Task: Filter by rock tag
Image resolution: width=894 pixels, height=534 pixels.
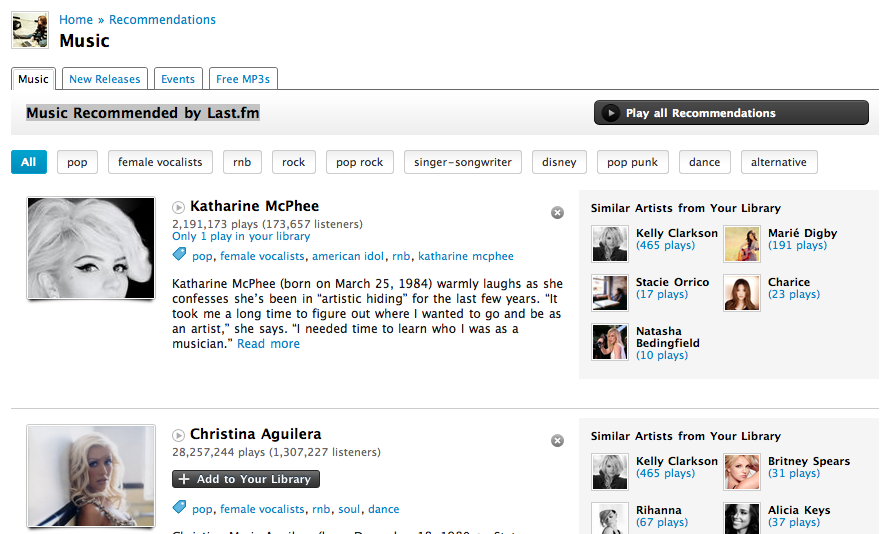Action: (294, 162)
